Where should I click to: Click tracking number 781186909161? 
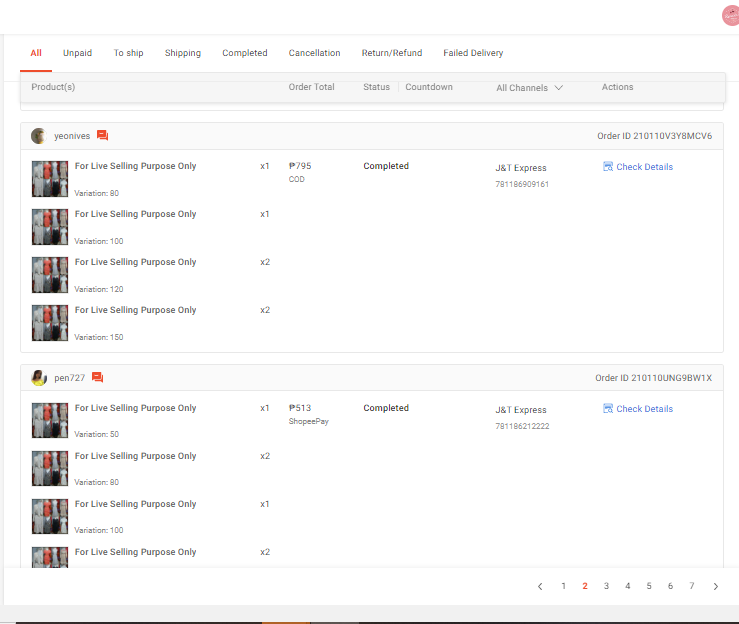tap(522, 184)
